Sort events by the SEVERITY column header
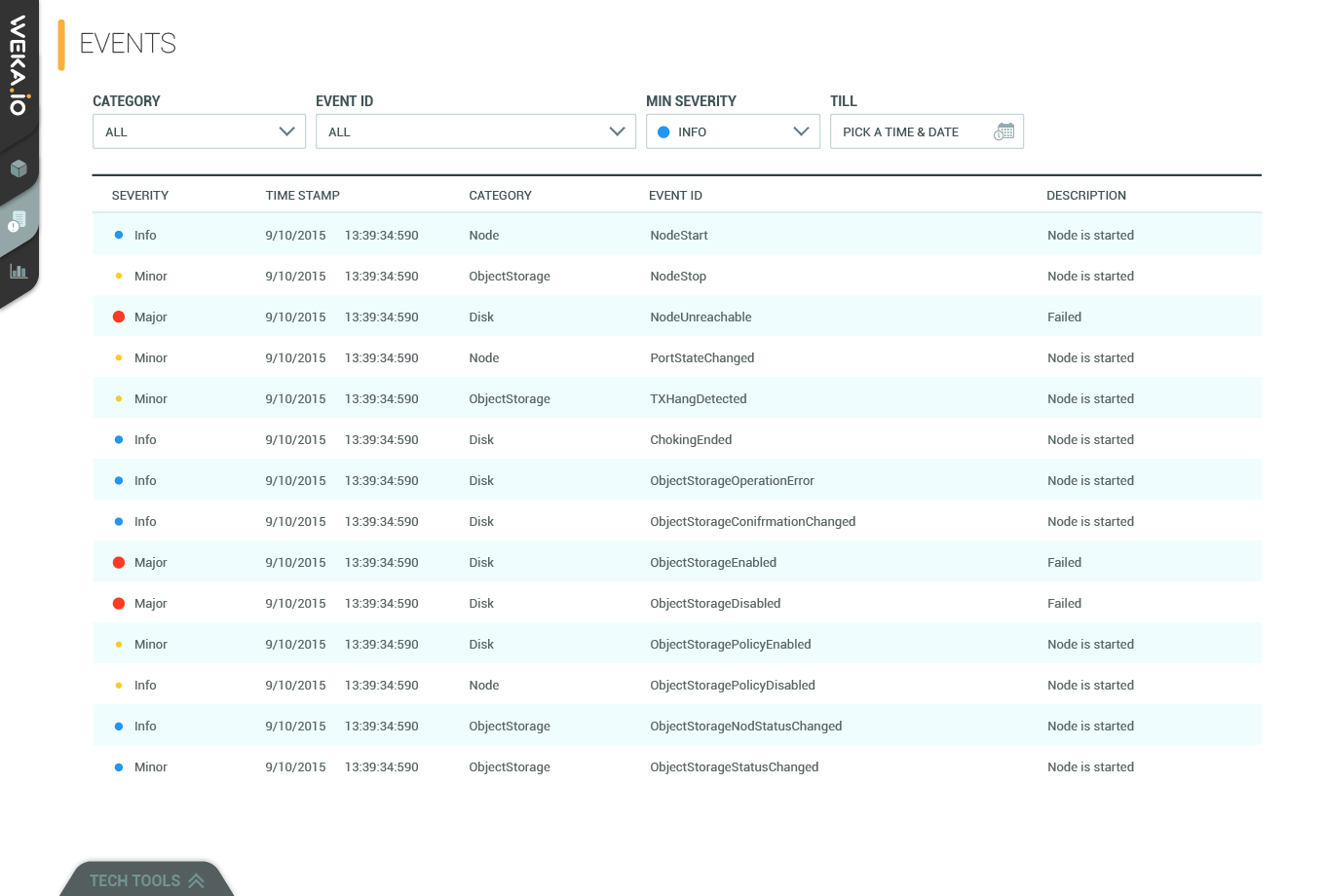Screen dimensions: 1325x896 (x=140, y=195)
